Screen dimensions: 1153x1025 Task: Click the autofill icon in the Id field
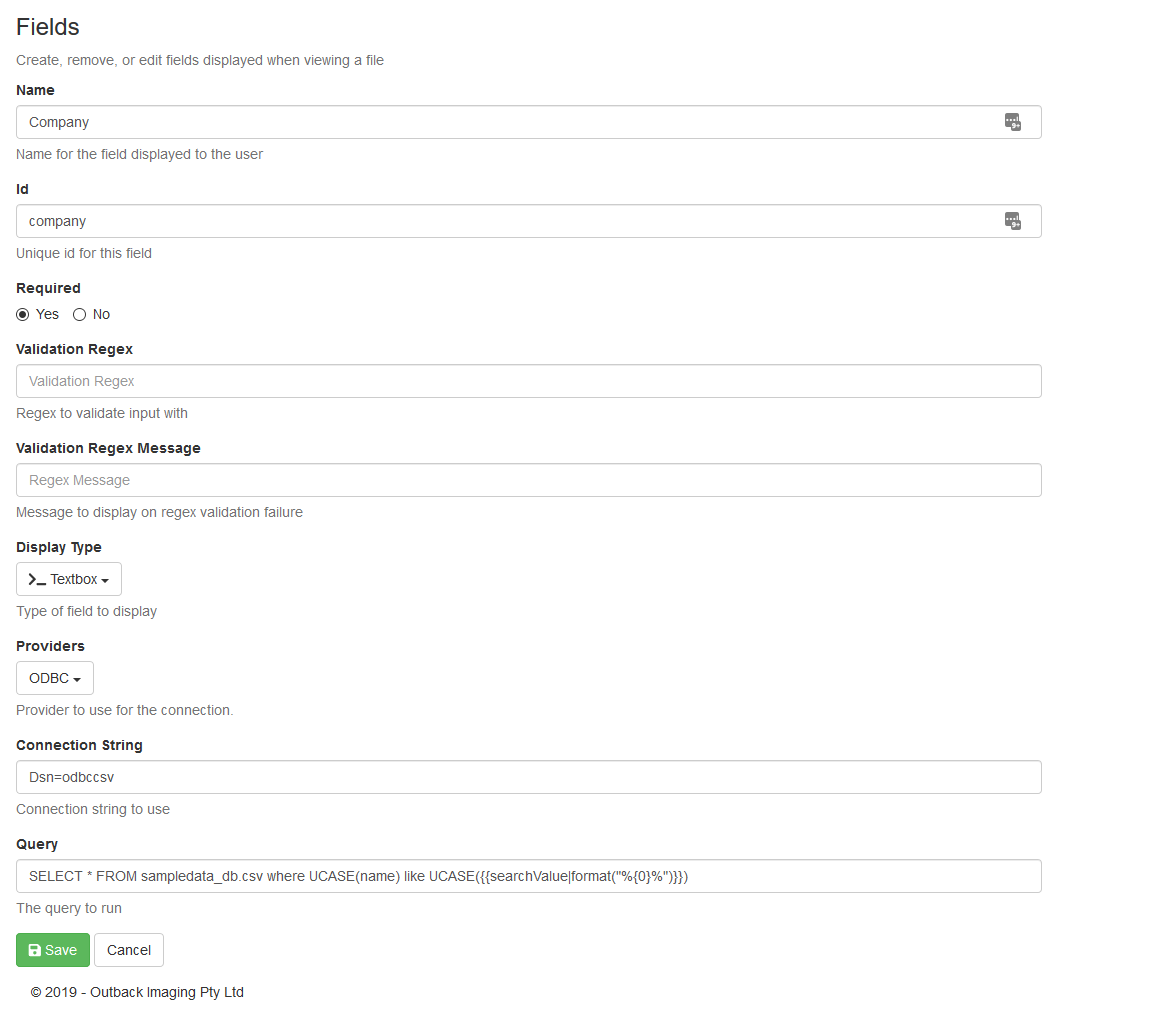(1012, 221)
